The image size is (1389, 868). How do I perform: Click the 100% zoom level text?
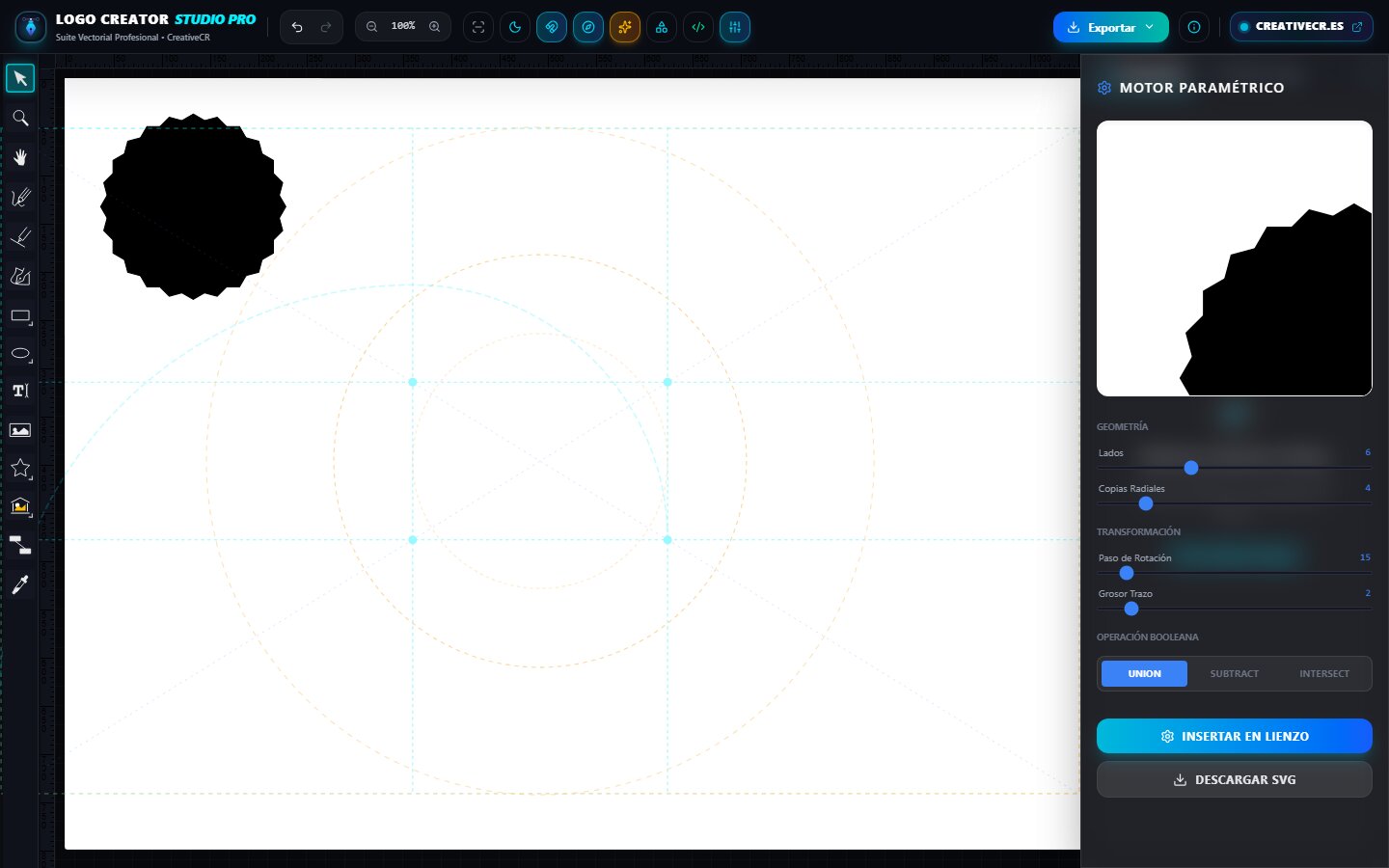(403, 26)
